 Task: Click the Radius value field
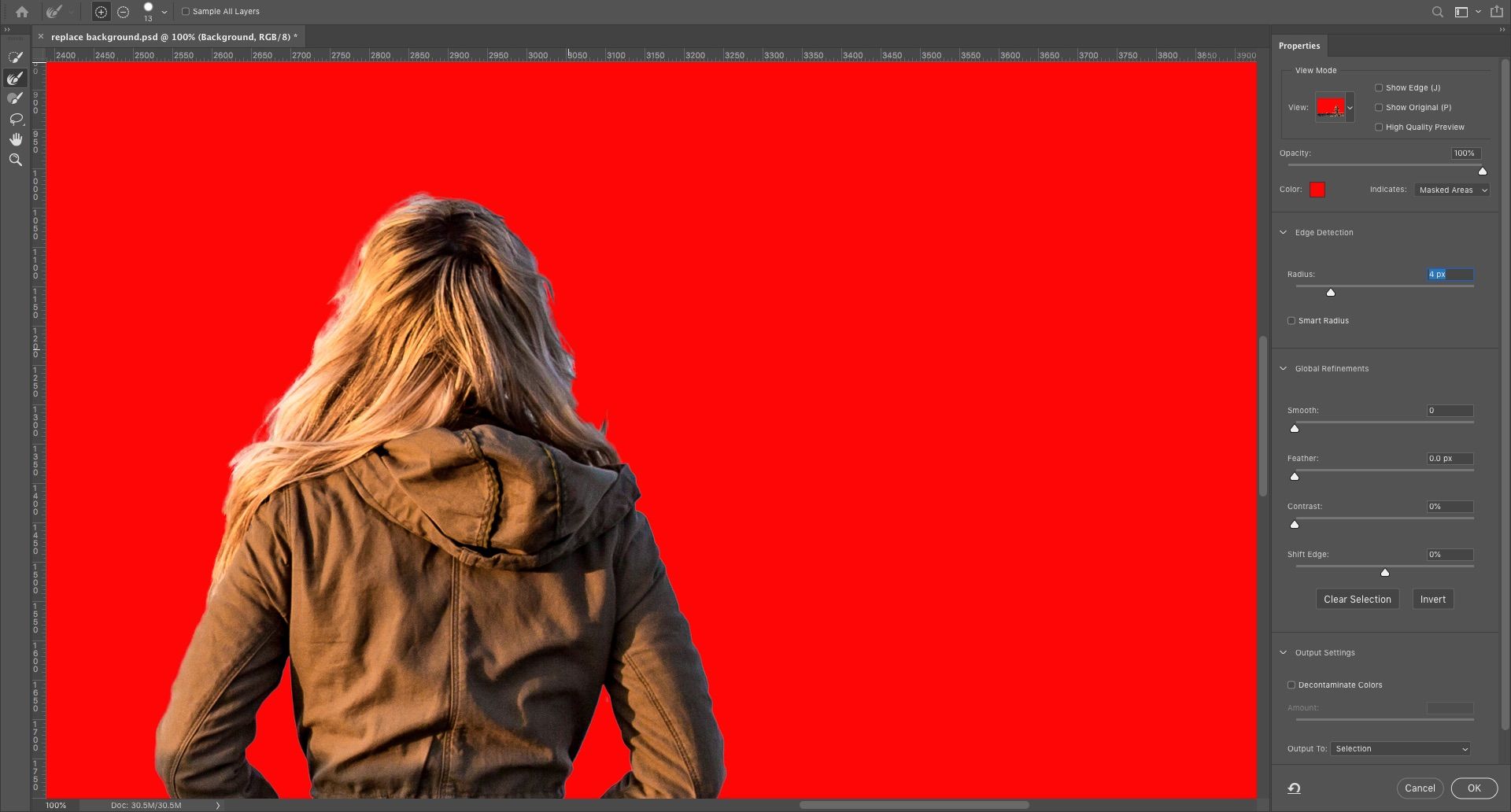tap(1450, 275)
